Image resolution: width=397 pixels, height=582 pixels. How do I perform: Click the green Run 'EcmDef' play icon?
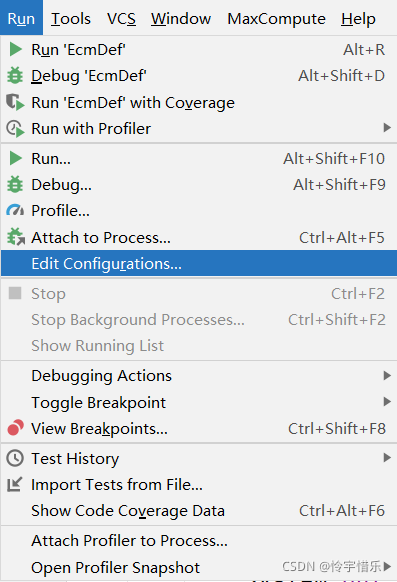(x=15, y=49)
